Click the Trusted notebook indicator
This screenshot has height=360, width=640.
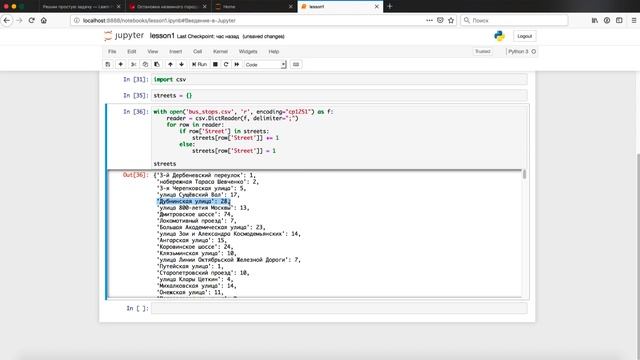coord(482,51)
